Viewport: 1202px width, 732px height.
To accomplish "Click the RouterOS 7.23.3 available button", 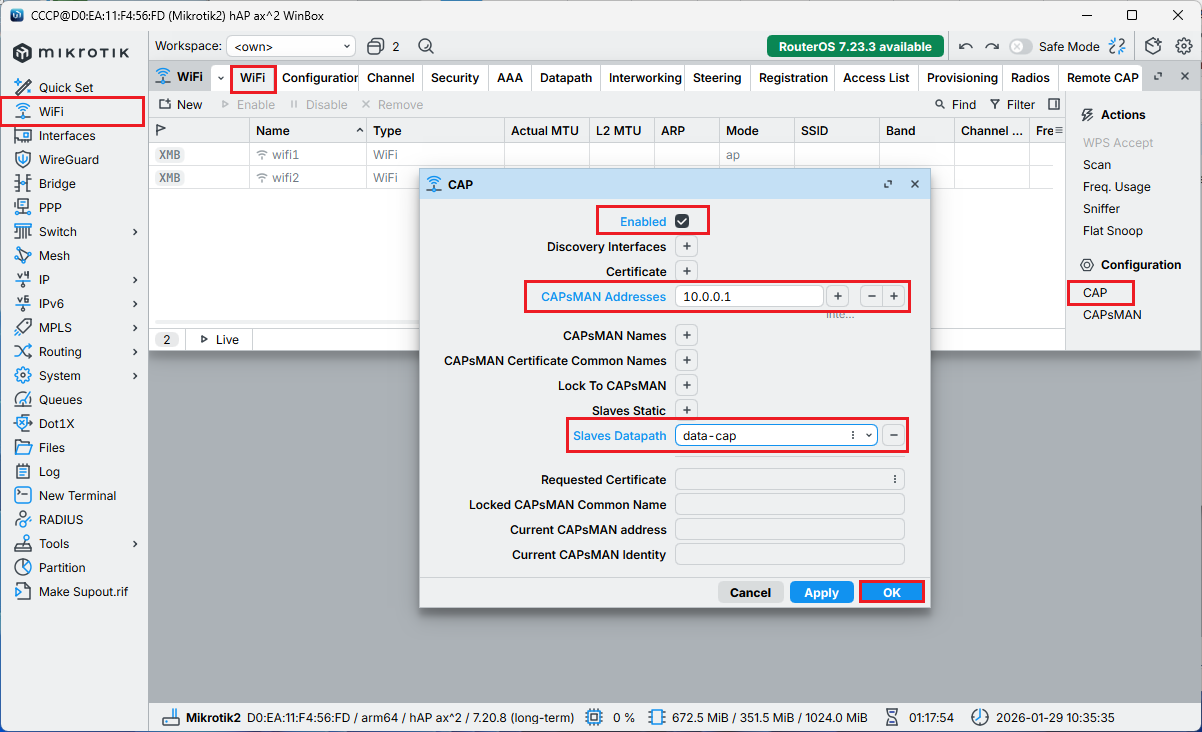I will point(855,46).
